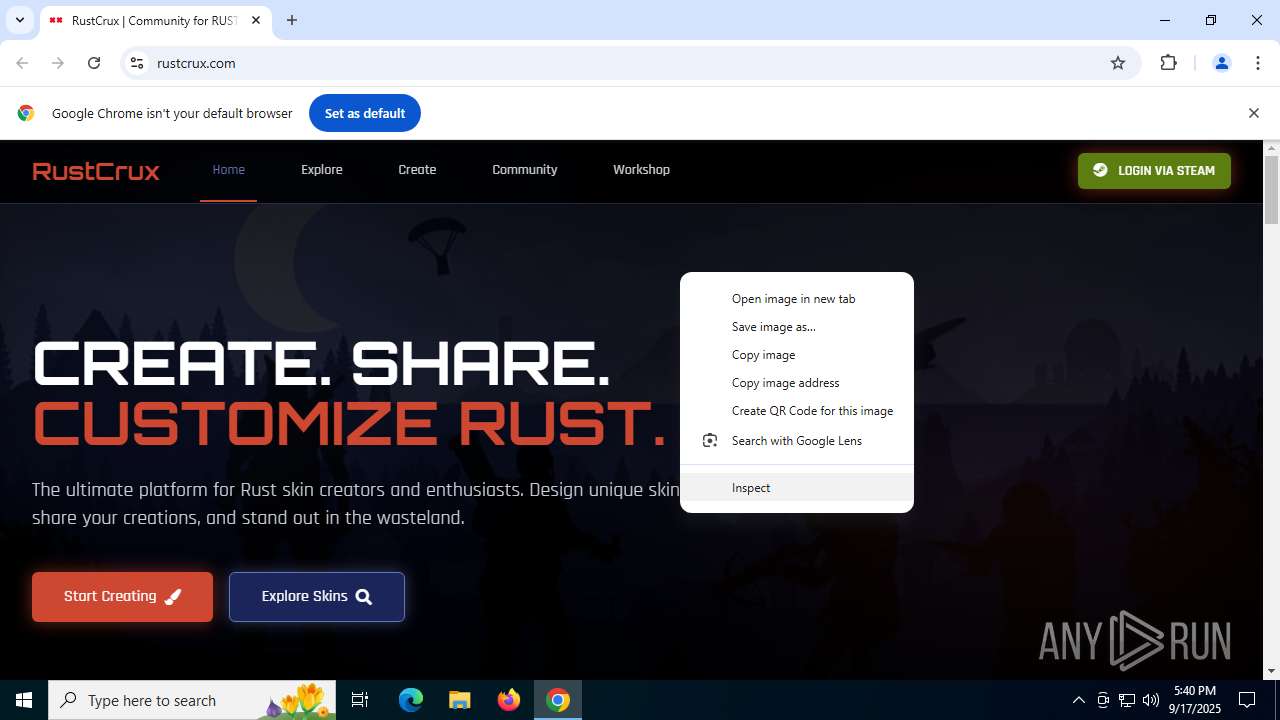Open the tab search dropdown arrow

[20, 20]
